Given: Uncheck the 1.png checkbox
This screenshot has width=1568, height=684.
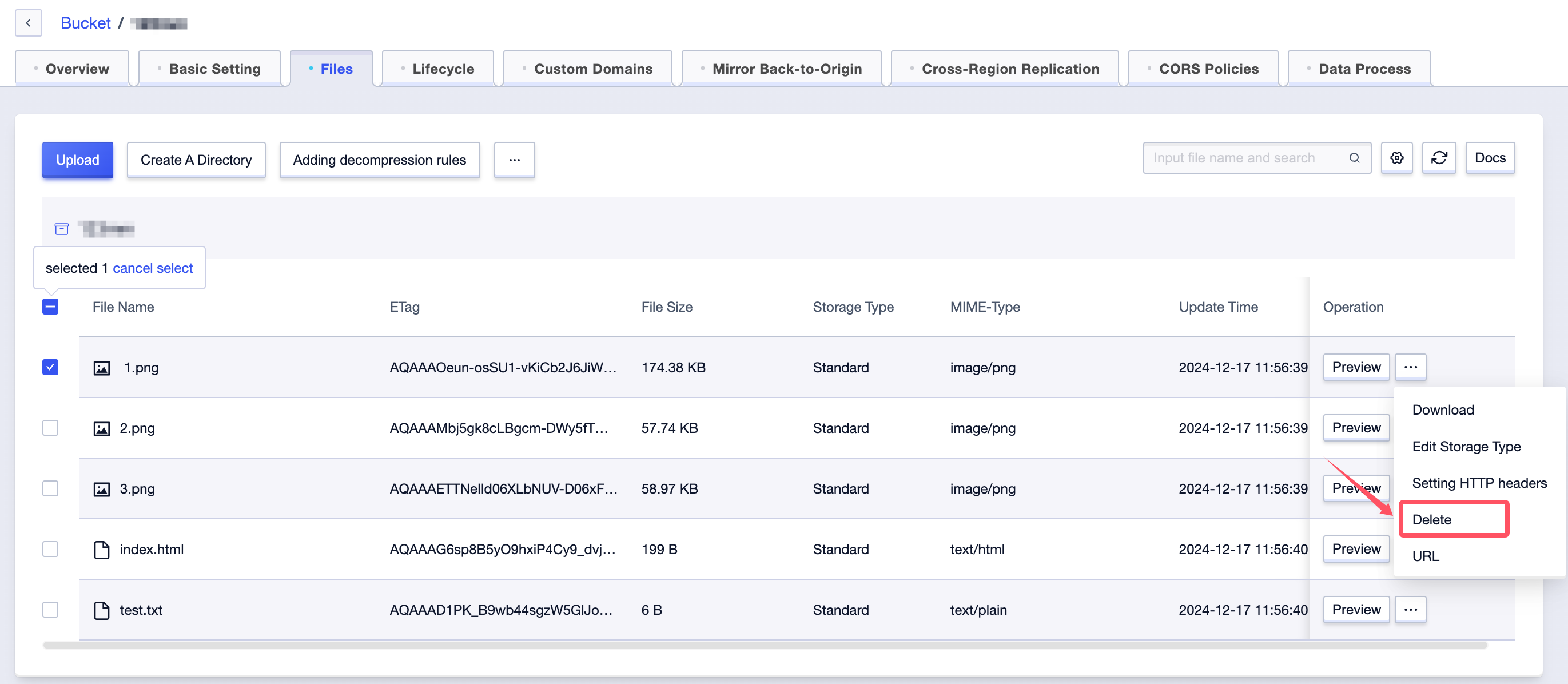Looking at the screenshot, I should 50,367.
